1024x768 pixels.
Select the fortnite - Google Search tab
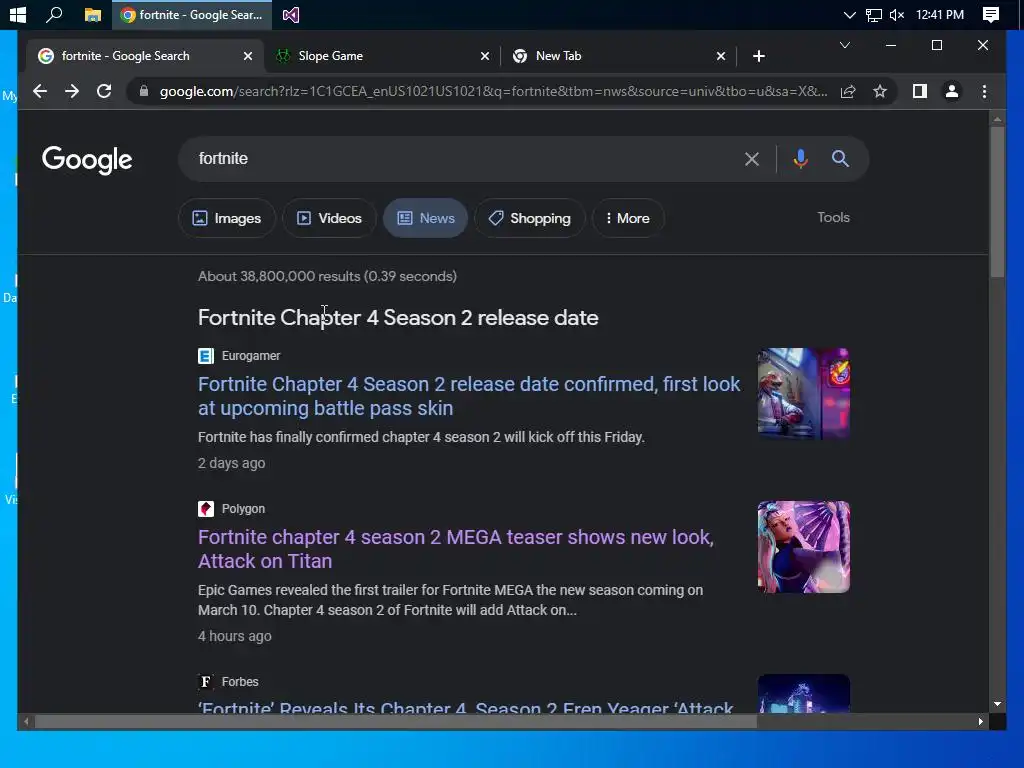145,56
